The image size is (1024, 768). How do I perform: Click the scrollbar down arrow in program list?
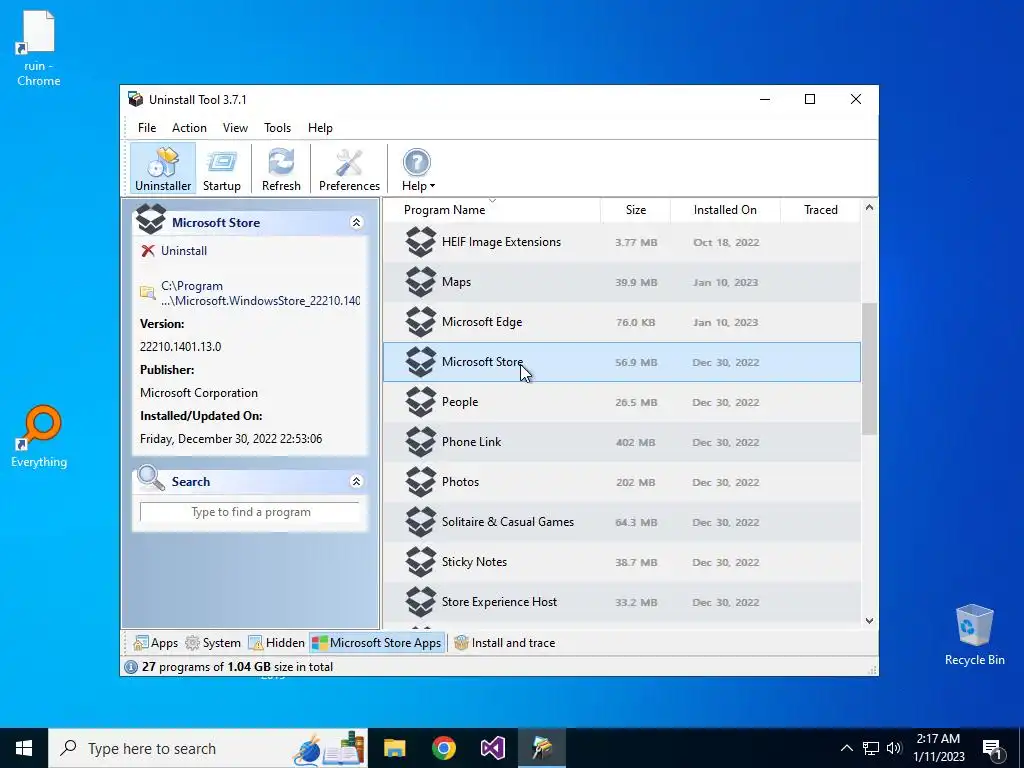[x=869, y=620]
